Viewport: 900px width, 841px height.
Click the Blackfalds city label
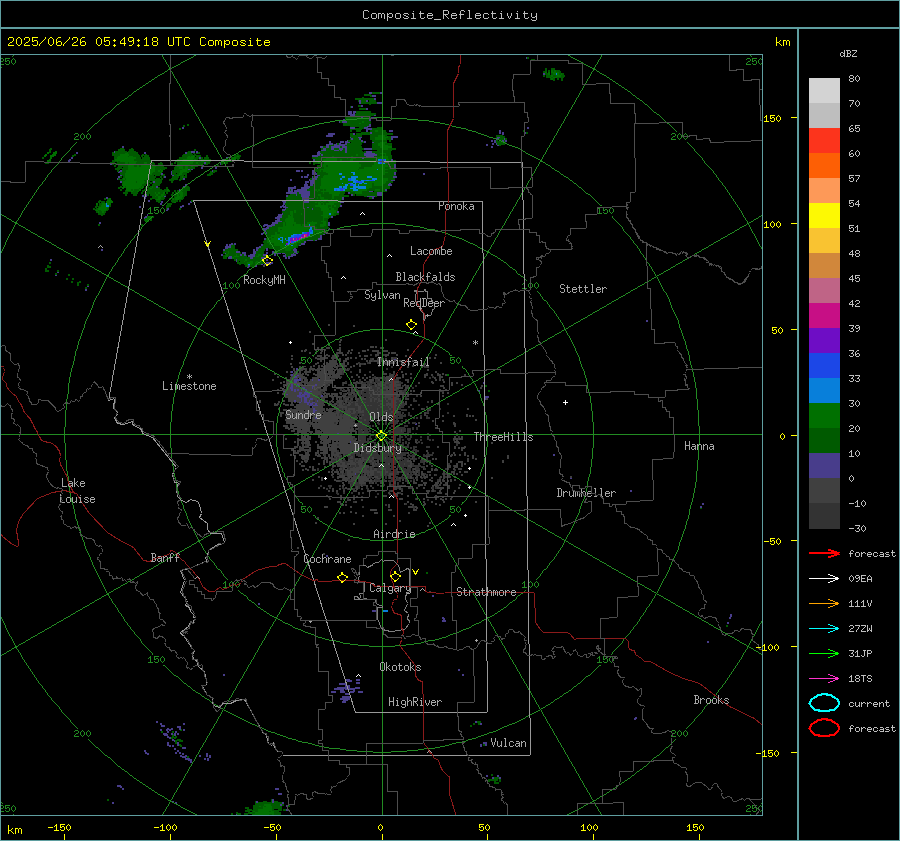point(425,277)
